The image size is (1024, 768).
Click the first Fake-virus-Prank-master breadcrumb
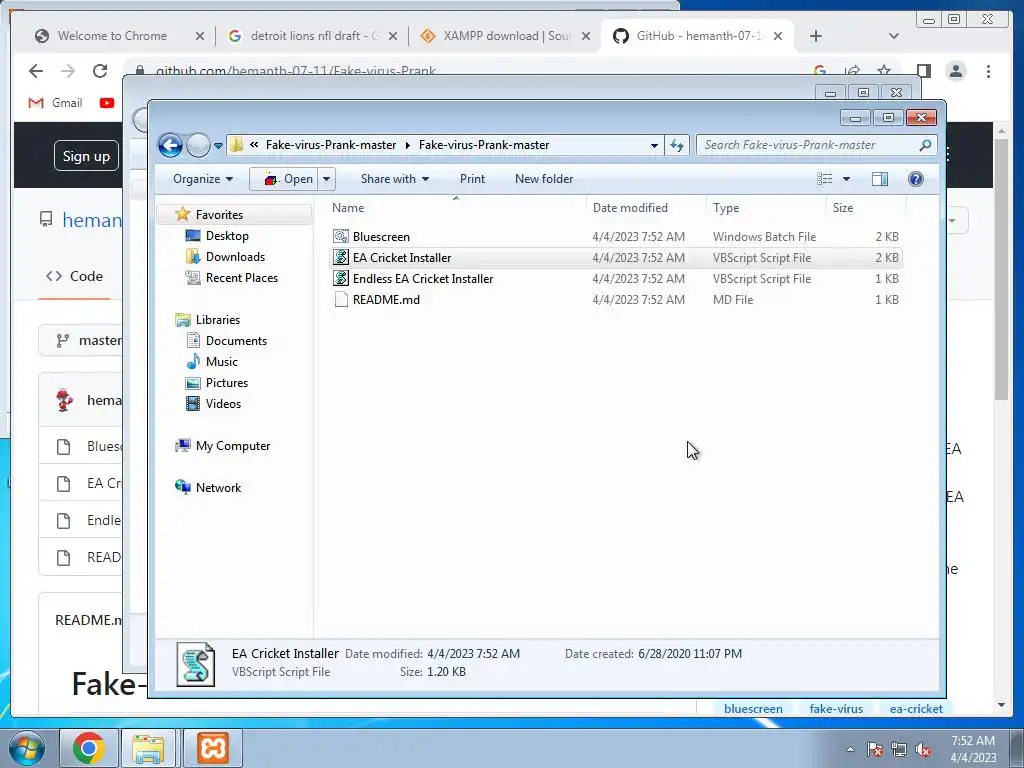(330, 145)
